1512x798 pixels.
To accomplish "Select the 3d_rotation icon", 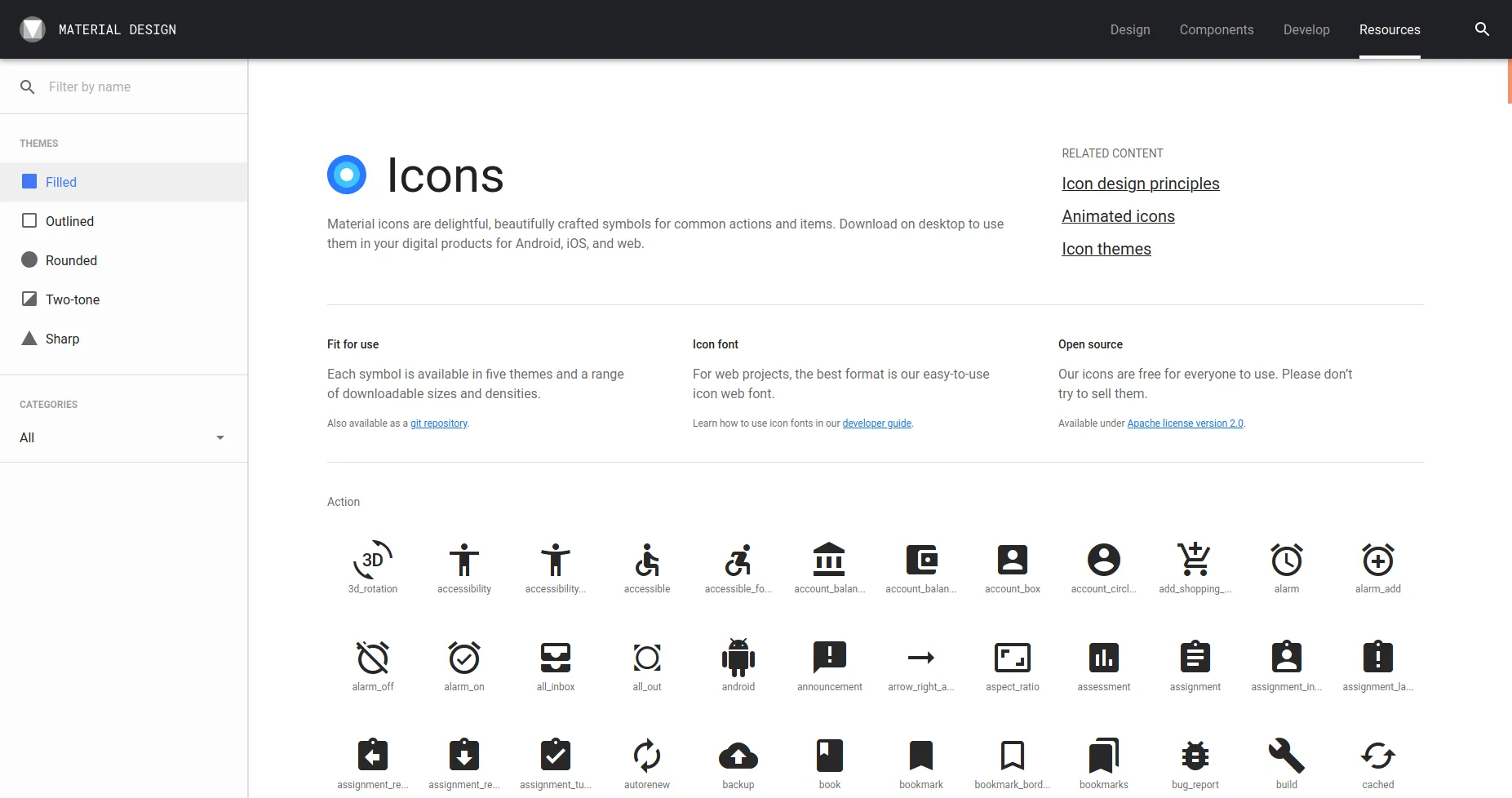I will (x=373, y=561).
